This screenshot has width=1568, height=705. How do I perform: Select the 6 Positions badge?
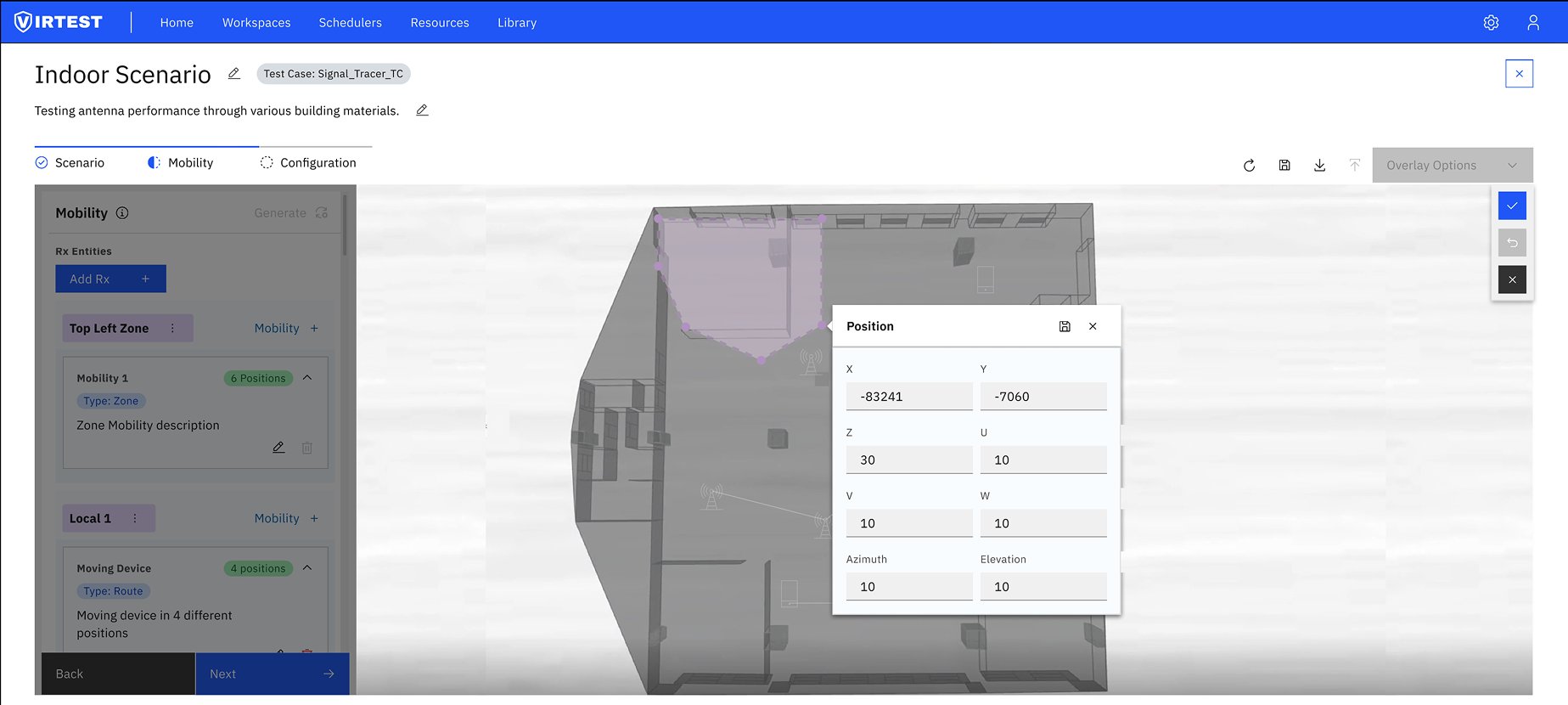[x=258, y=378]
